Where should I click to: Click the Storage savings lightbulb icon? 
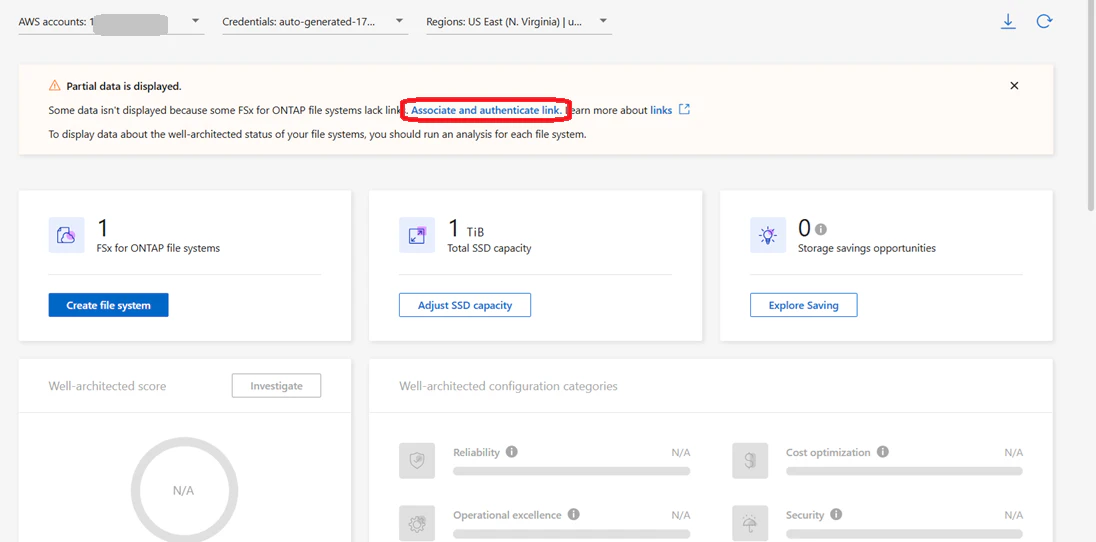tap(768, 235)
